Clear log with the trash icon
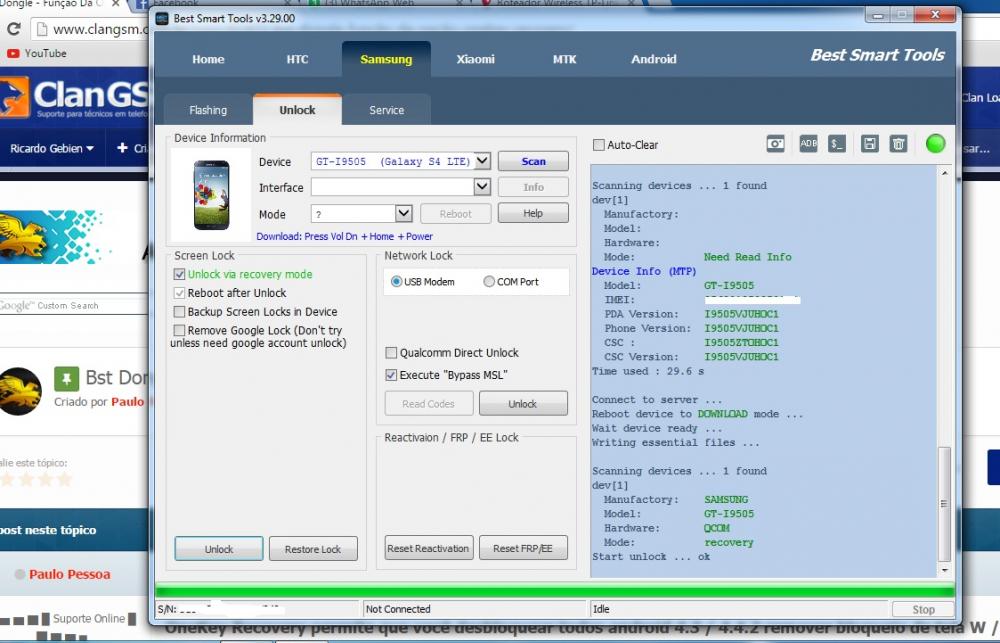The image size is (1000, 643). coord(898,144)
